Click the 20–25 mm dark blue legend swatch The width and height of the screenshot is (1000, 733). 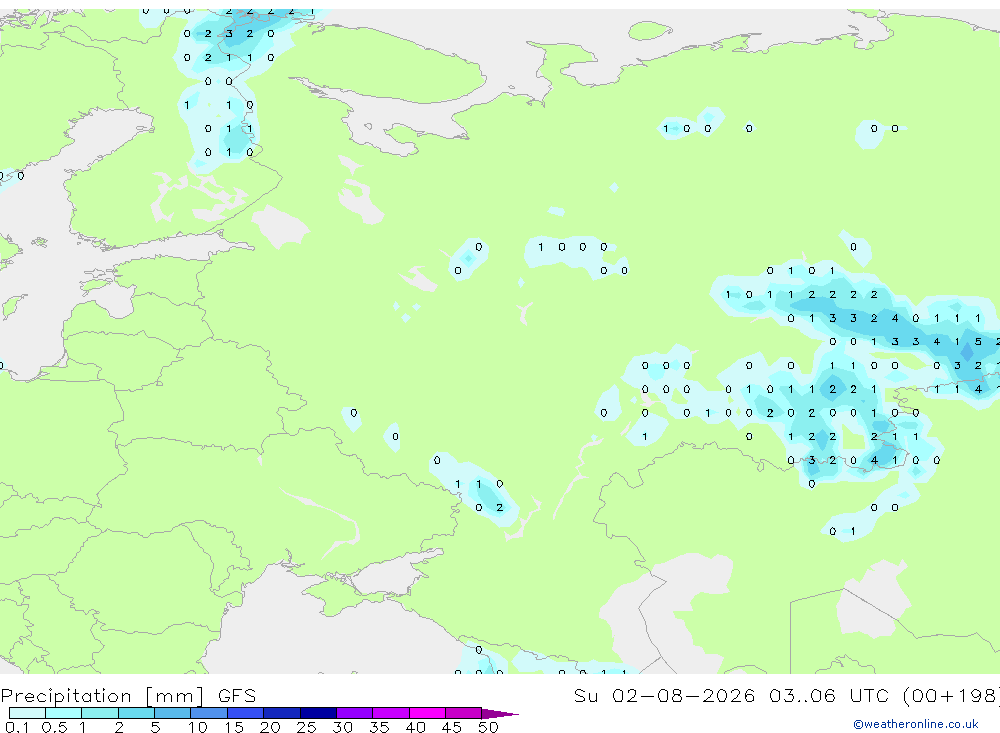282,713
